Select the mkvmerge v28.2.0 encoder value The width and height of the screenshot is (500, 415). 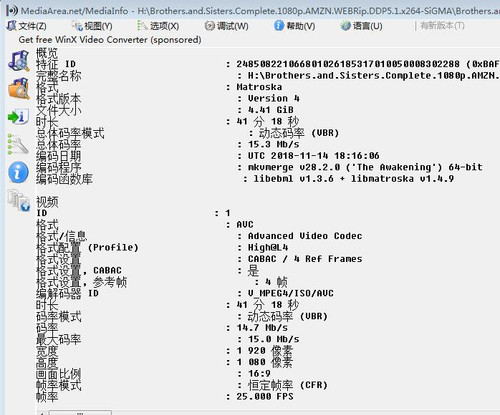tap(365, 167)
